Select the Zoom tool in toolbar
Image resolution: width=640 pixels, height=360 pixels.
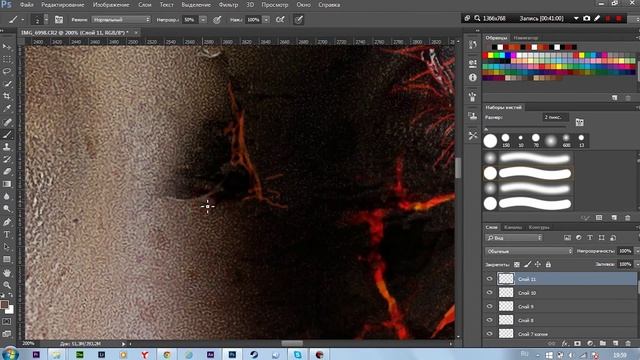tap(7, 285)
